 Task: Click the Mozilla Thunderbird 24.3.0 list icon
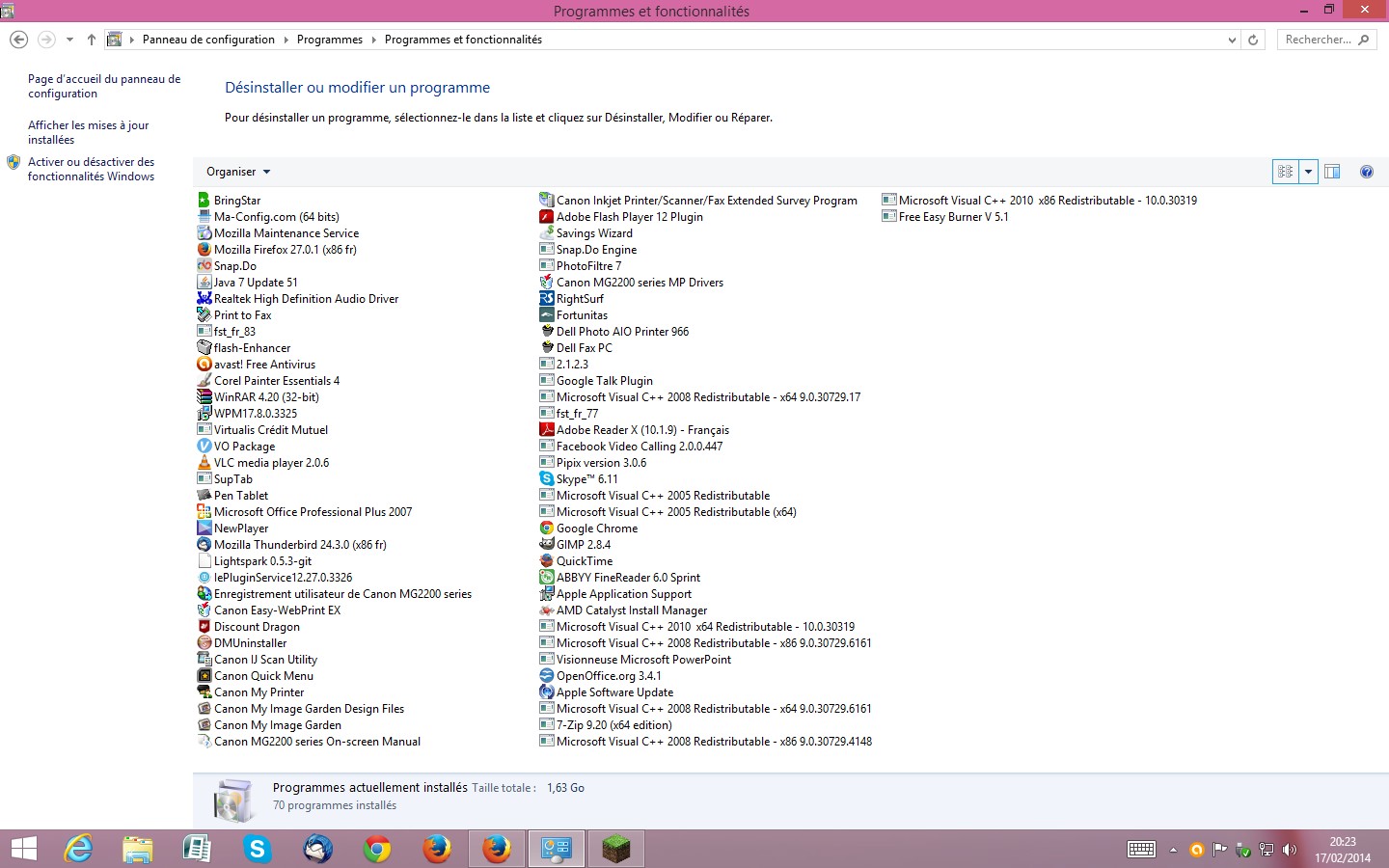point(204,545)
